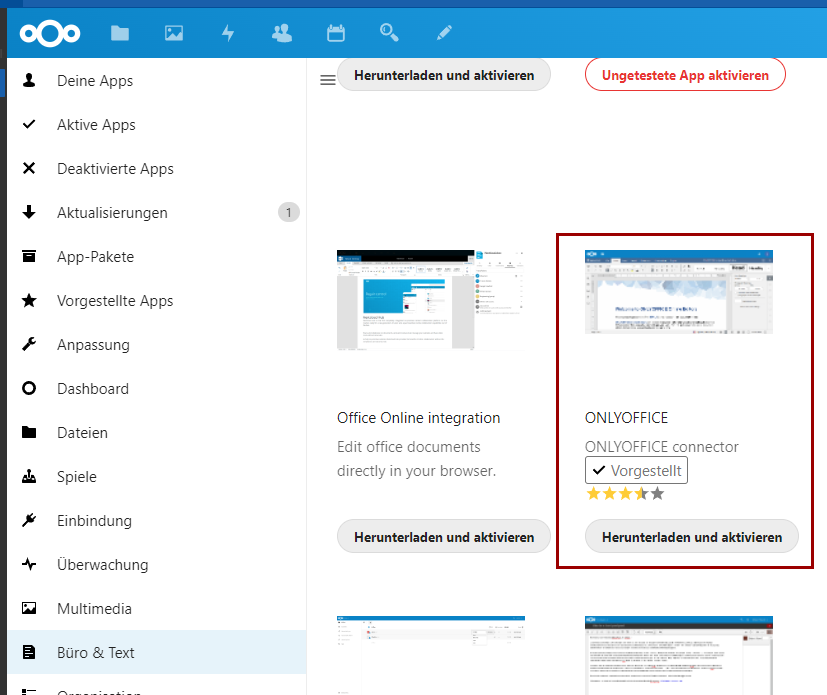Click the search magnifier icon in header
Viewport: 827px width, 695px height.
[389, 33]
